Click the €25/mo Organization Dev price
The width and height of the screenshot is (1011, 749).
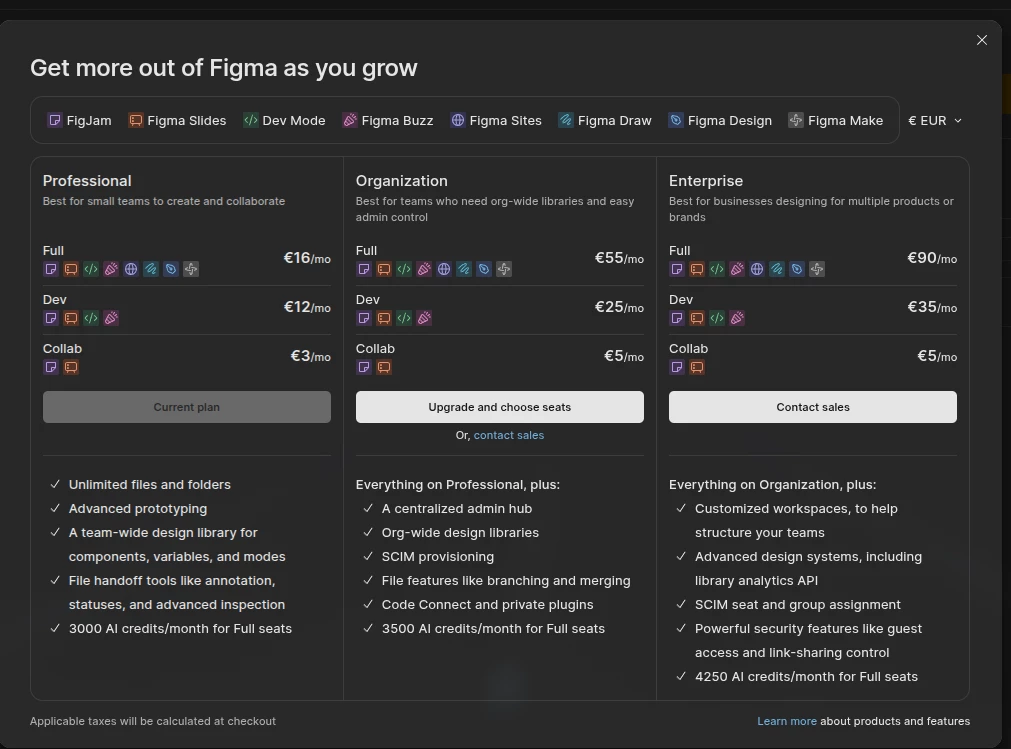tap(619, 307)
